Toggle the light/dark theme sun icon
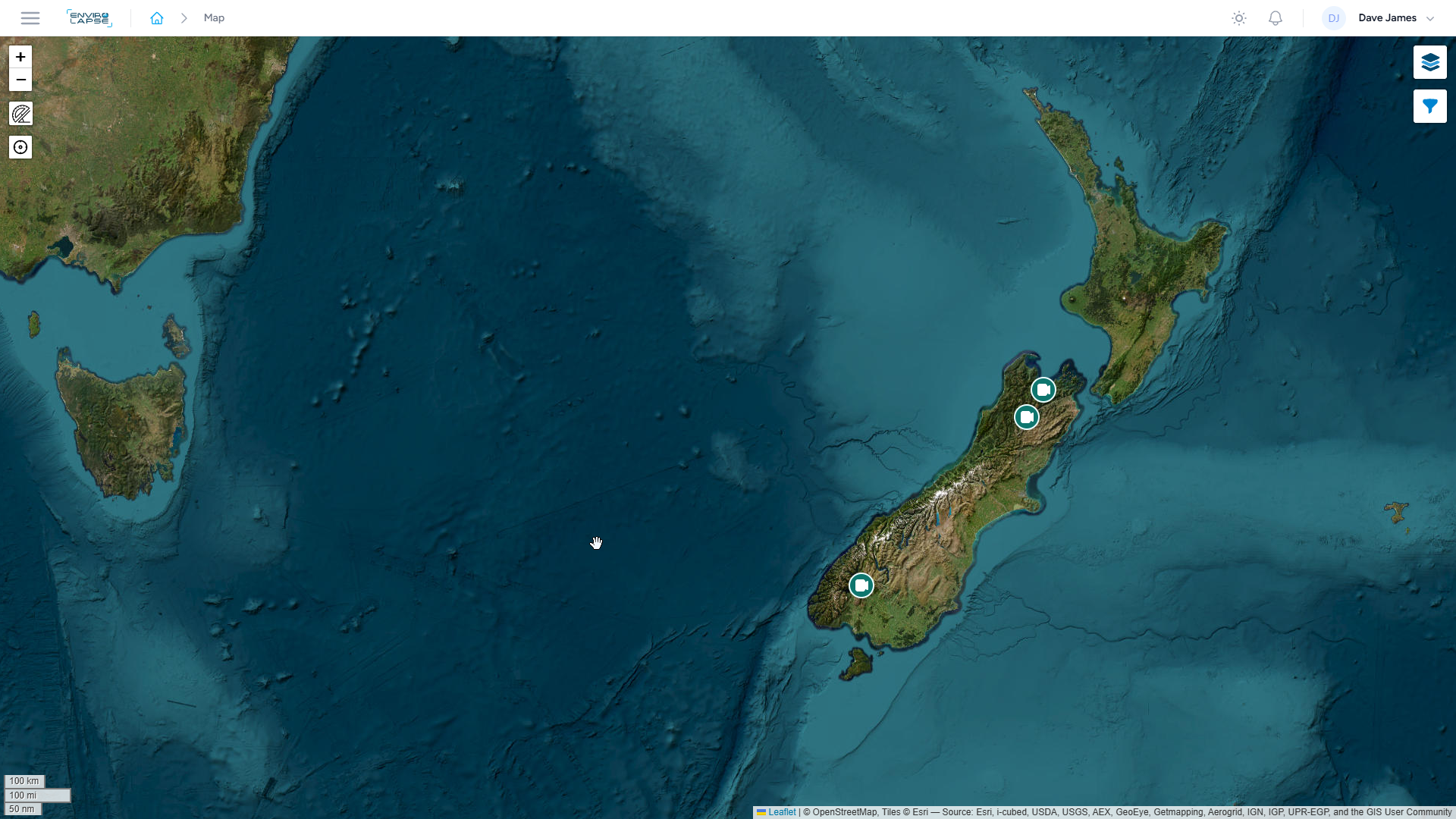This screenshot has width=1456, height=819. [x=1239, y=18]
